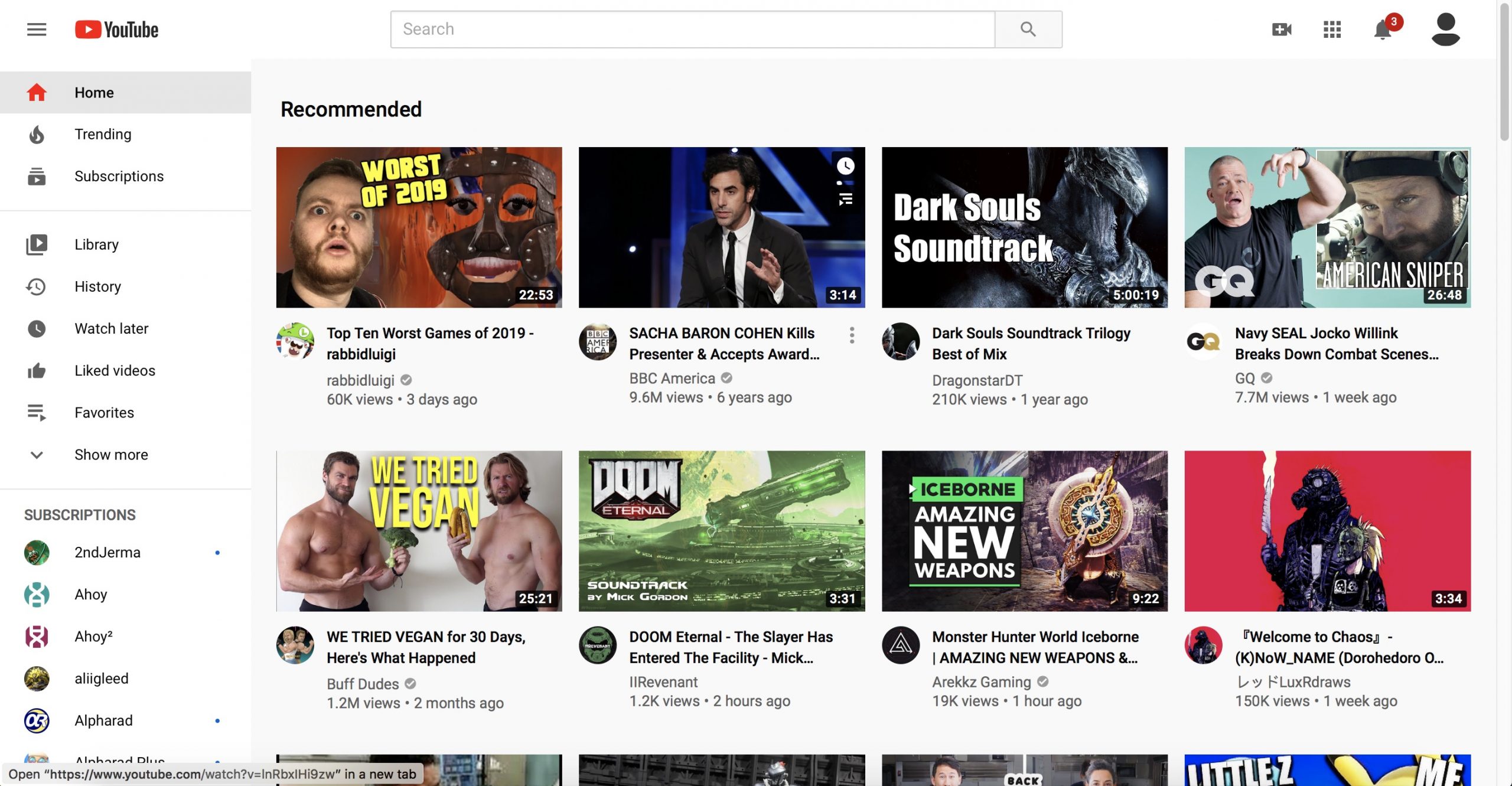
Task: Open WE TRIED VEGAN for 30 Days title
Action: click(x=426, y=647)
